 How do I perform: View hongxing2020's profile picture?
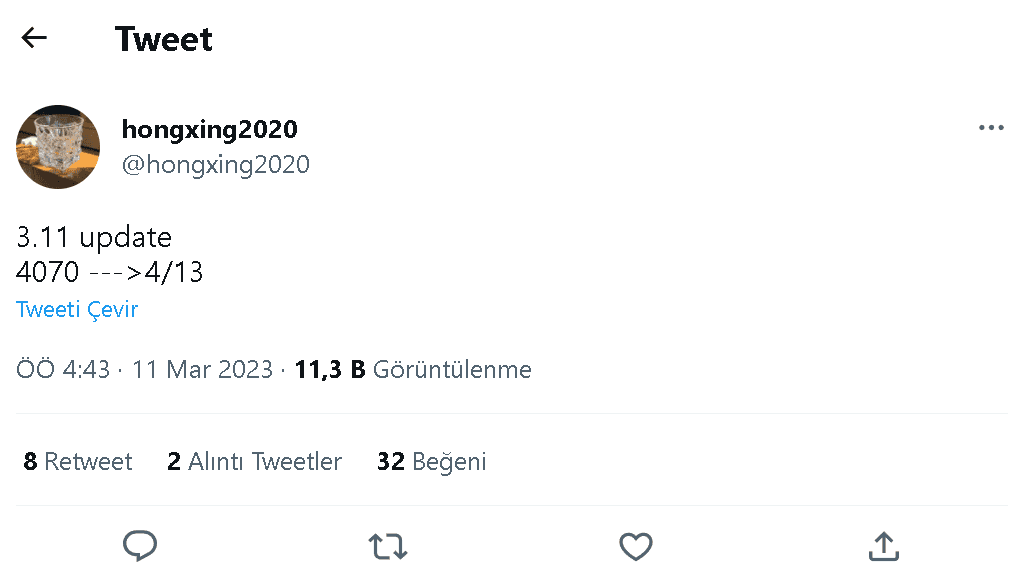point(57,147)
